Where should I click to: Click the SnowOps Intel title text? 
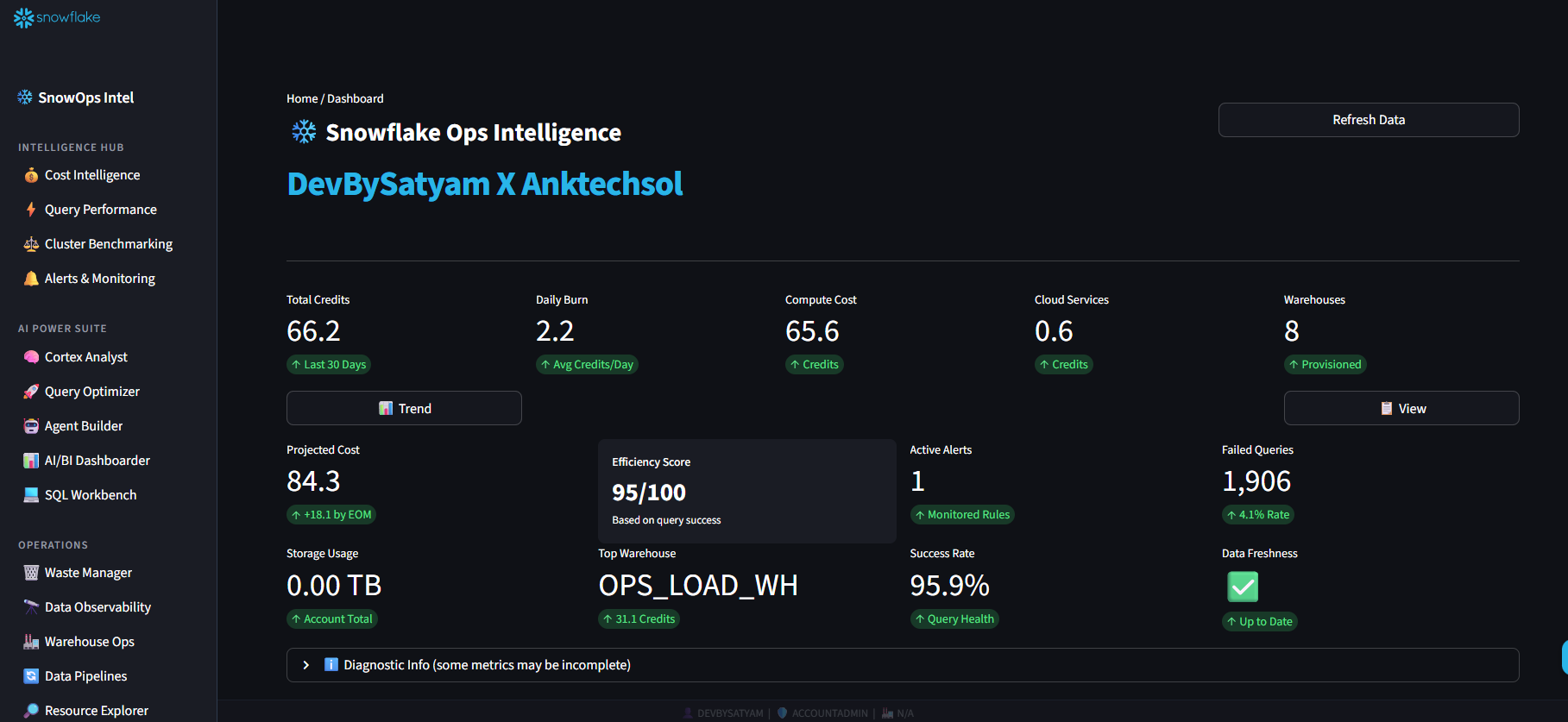(86, 97)
